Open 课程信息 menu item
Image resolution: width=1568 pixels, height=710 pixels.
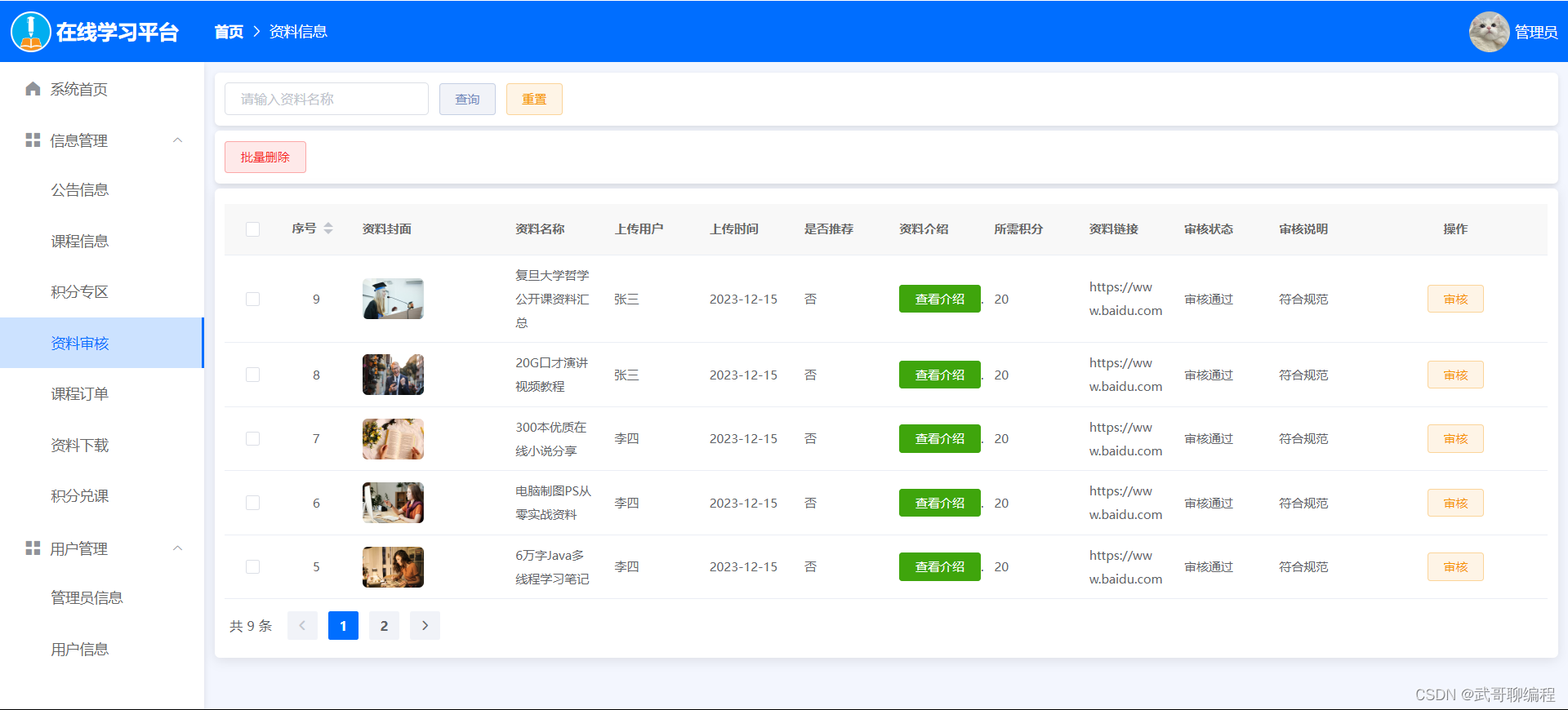pos(102,241)
